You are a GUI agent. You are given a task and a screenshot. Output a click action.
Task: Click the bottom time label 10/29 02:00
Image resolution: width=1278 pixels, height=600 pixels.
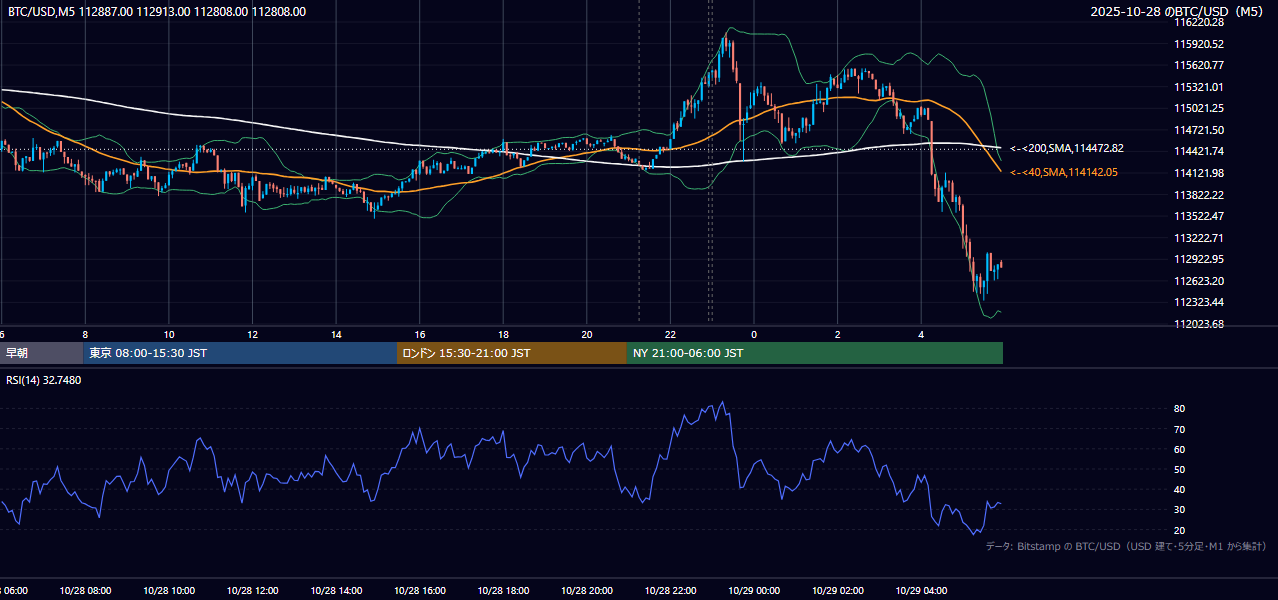click(838, 591)
